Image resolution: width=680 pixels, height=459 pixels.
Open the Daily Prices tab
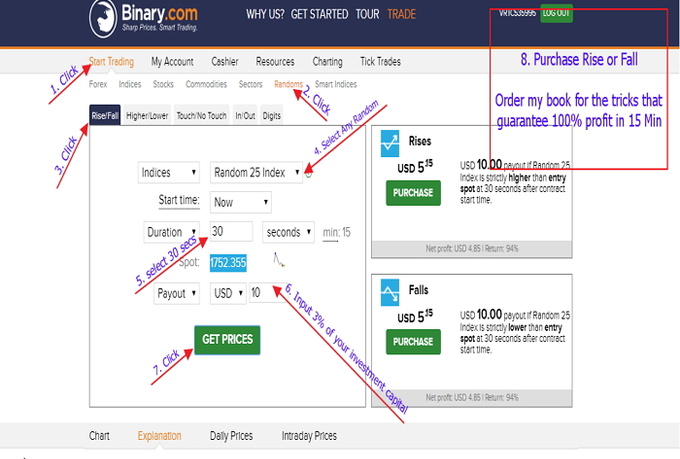[231, 436]
